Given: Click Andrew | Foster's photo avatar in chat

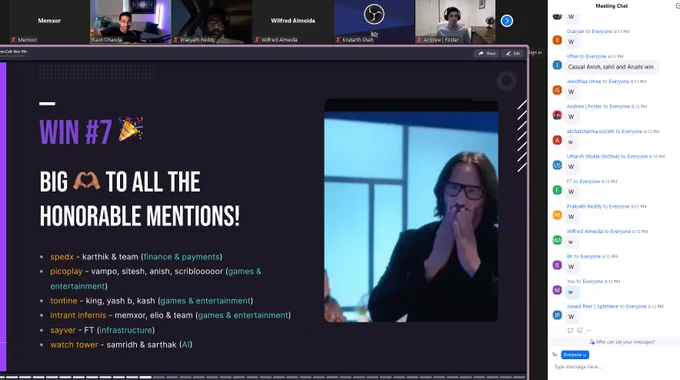Looking at the screenshot, I should (557, 115).
